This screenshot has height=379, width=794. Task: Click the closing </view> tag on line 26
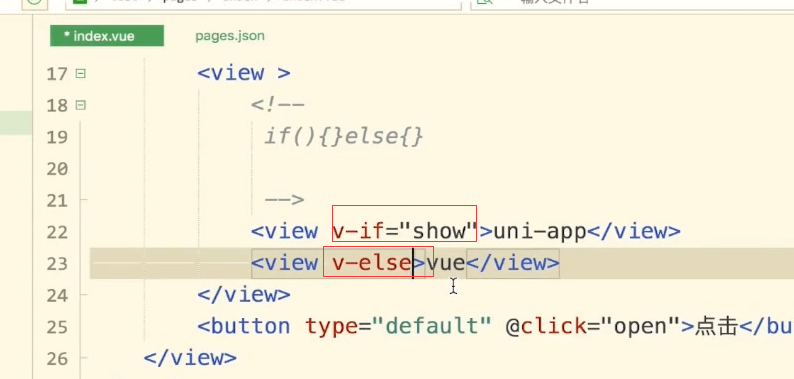190,358
